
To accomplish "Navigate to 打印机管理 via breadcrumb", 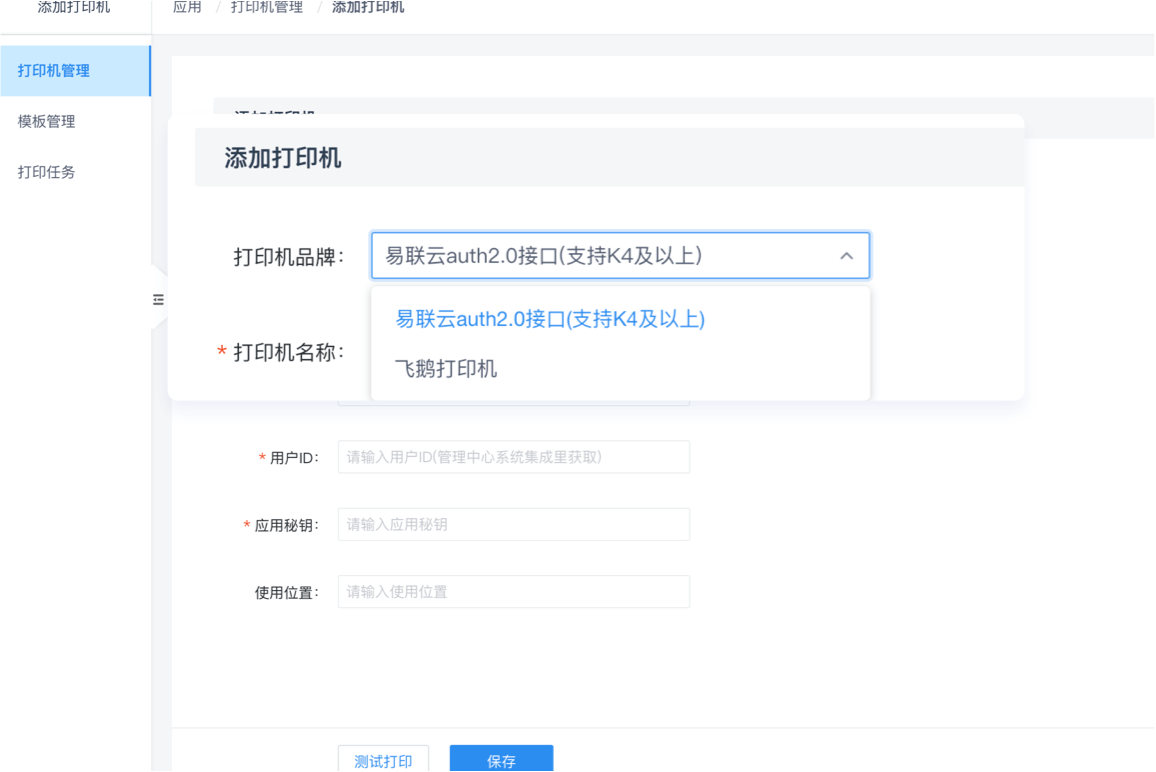I will click(267, 8).
